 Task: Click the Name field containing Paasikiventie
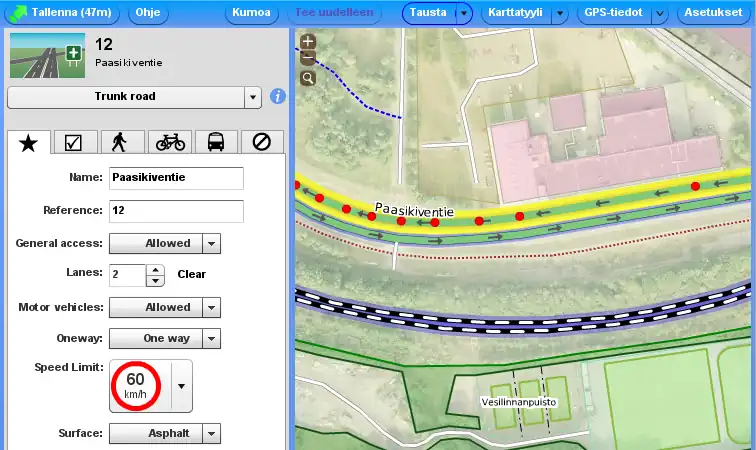click(176, 178)
